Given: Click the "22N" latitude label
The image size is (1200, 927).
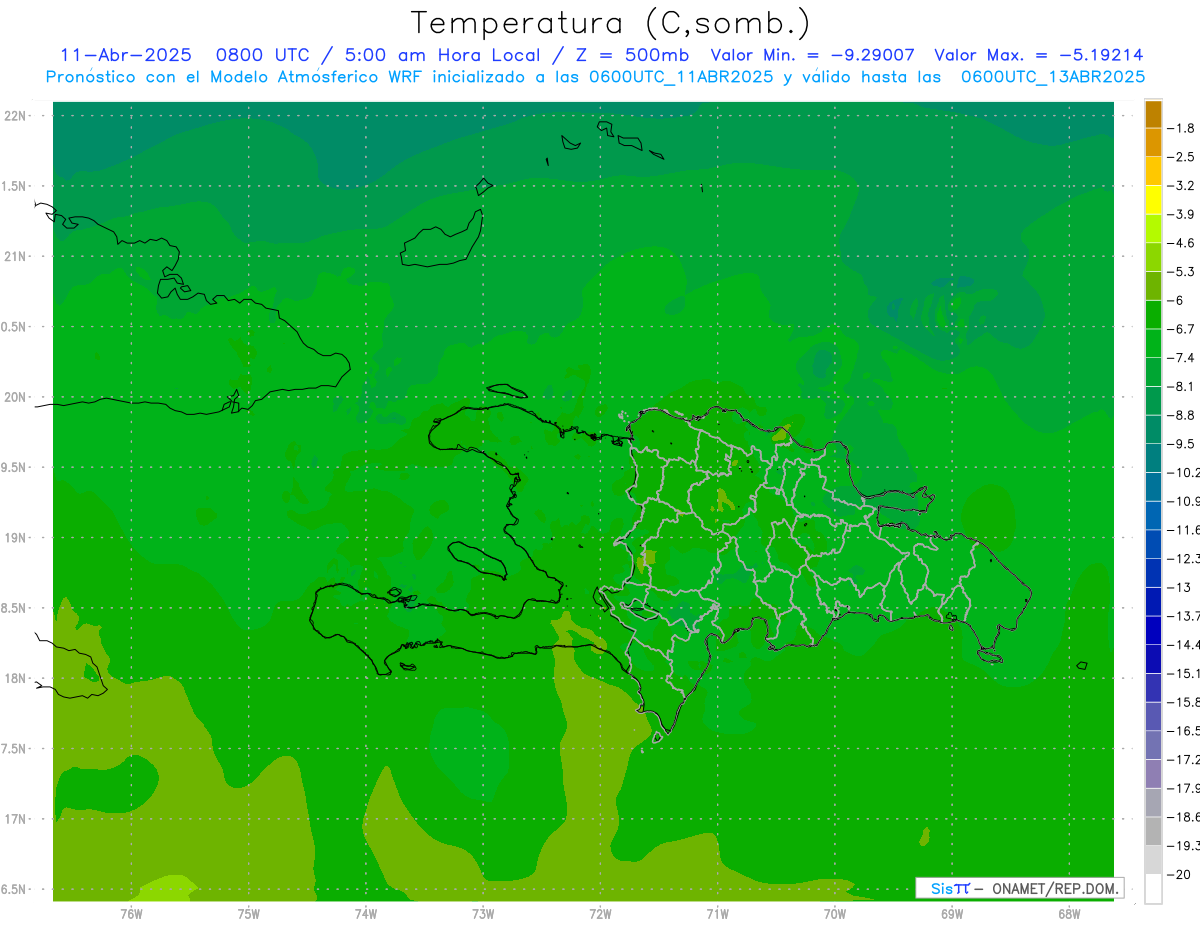Looking at the screenshot, I should click(15, 116).
